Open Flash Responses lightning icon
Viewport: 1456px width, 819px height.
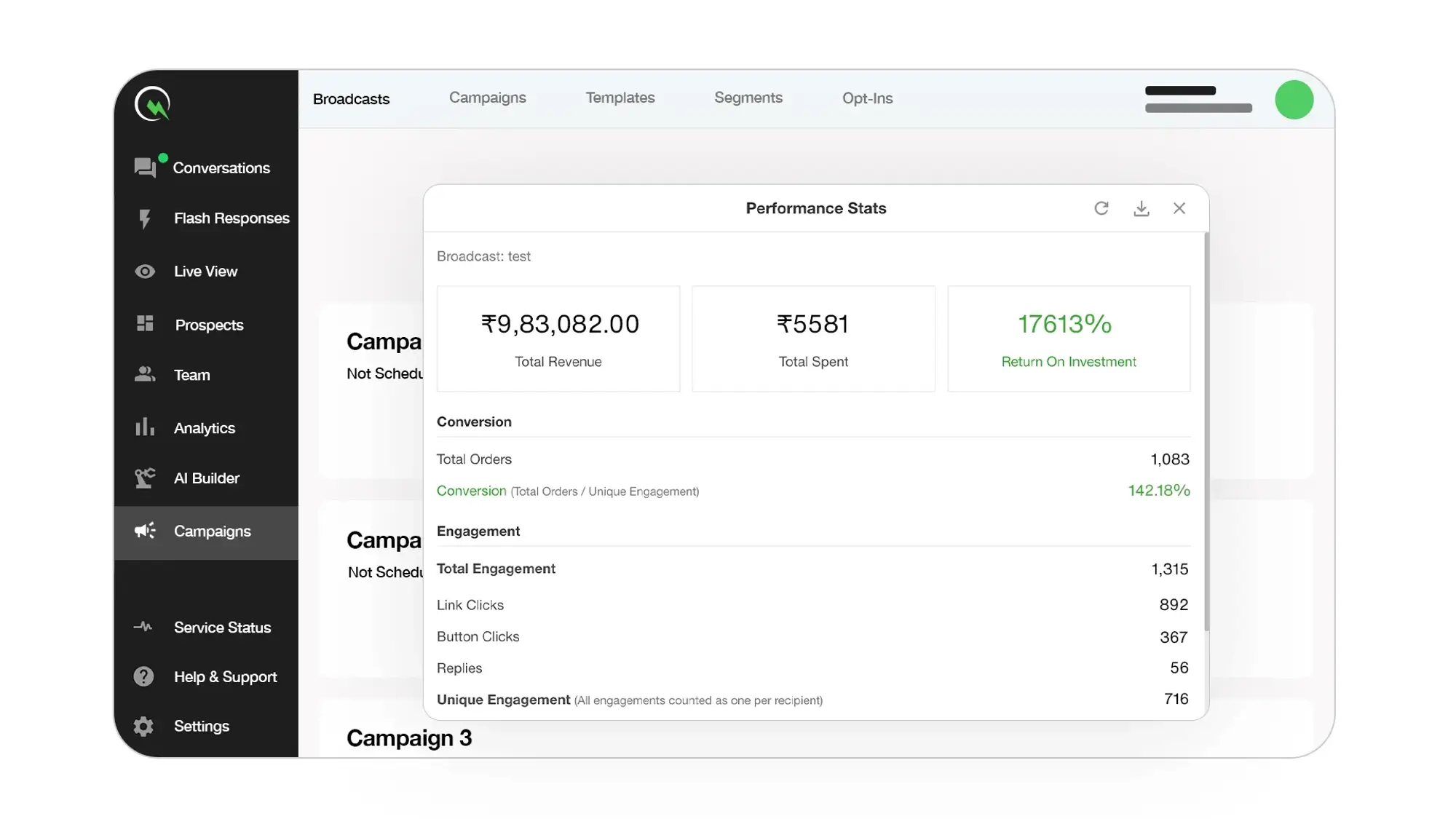click(145, 218)
